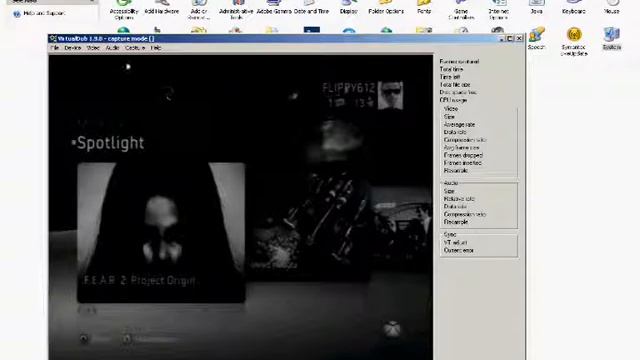Click the Spotlight heading in the preview
Screen dimensions: 640x360
110,143
